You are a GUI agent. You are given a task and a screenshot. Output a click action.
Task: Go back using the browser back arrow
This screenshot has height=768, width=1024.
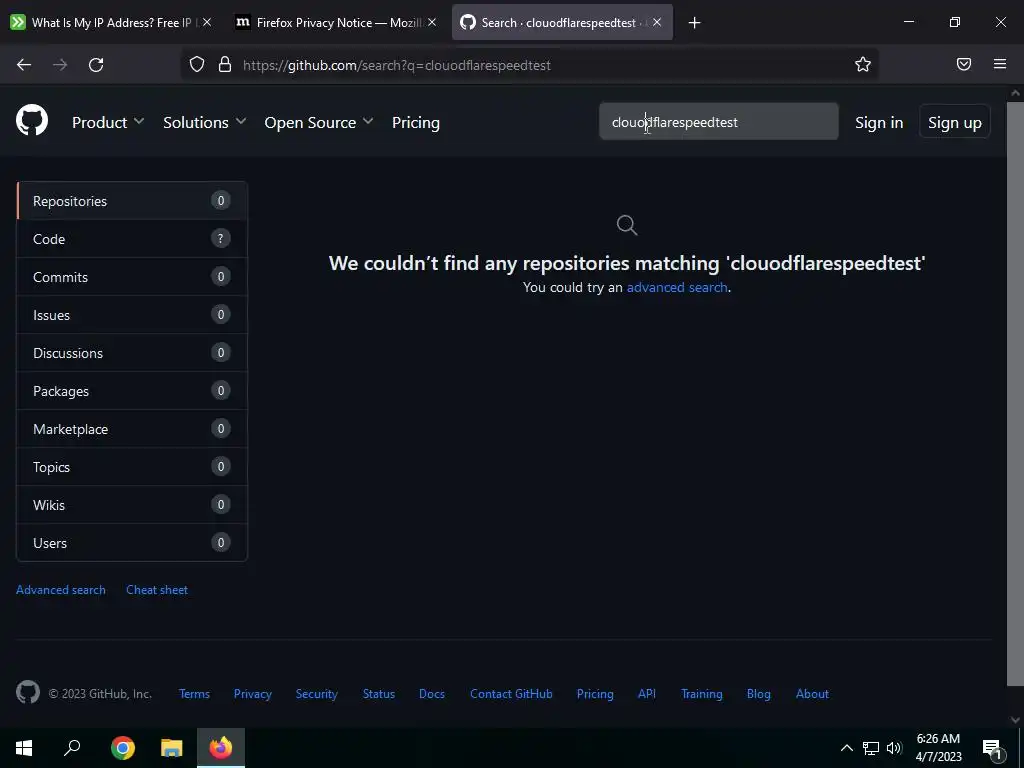[24, 65]
